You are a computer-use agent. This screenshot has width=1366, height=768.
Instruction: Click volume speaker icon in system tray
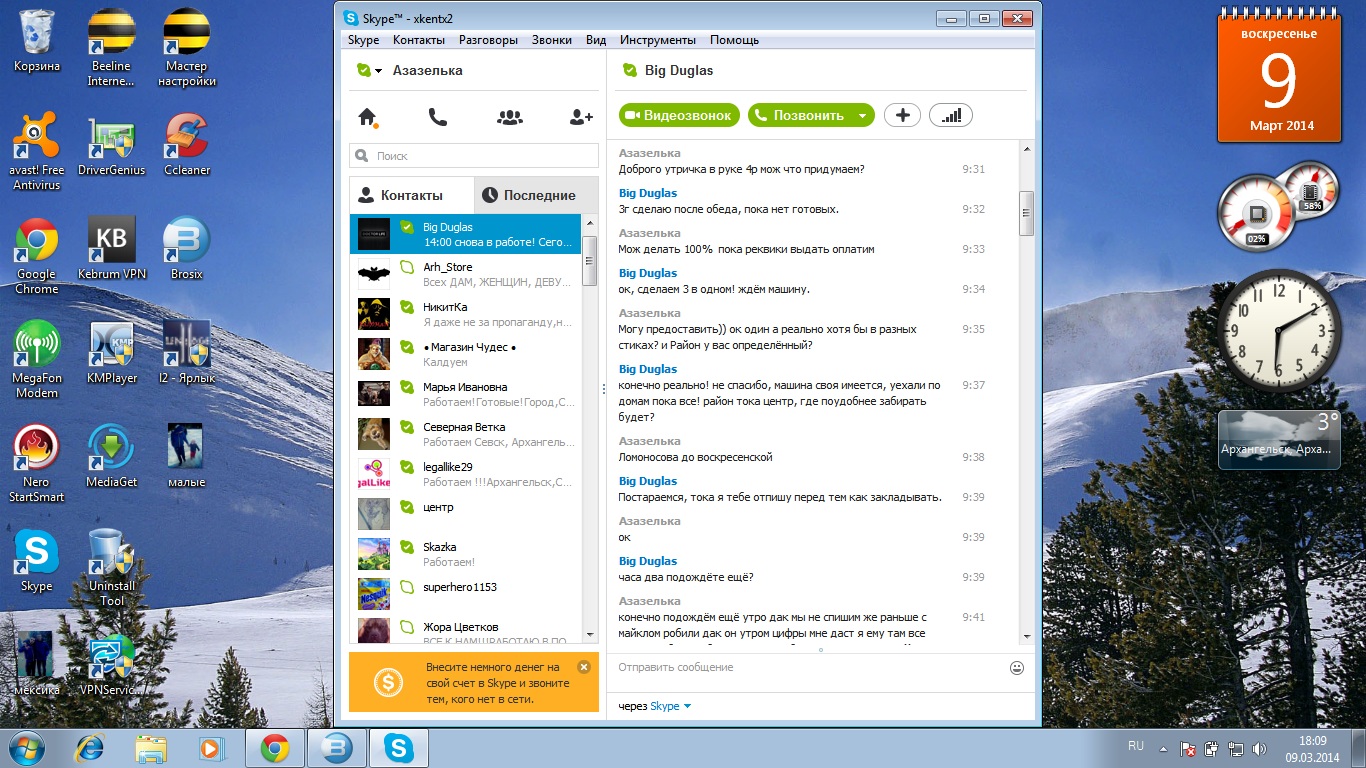[1259, 748]
